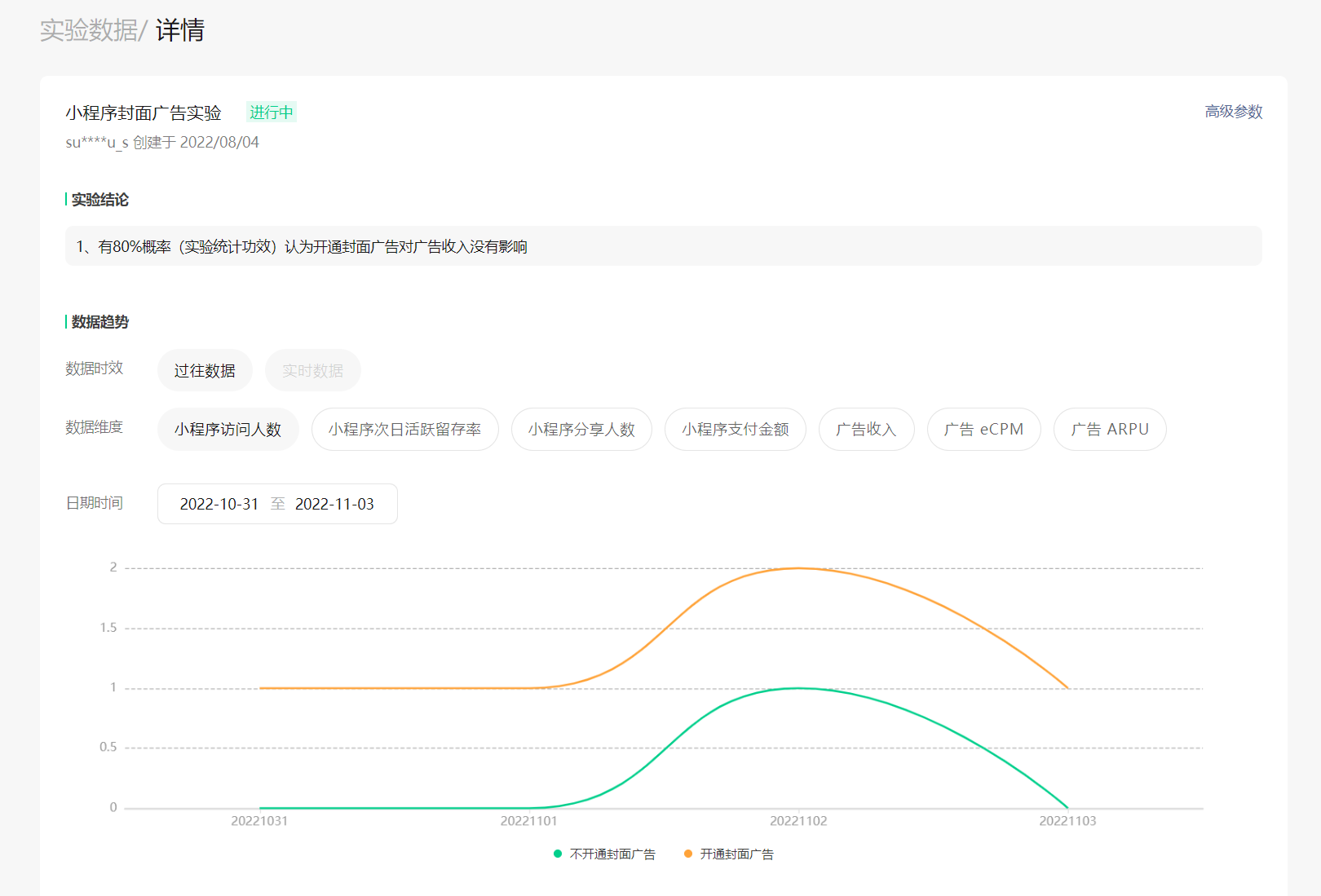Image resolution: width=1321 pixels, height=896 pixels.
Task: Show 广告收入 data dimension
Action: [x=866, y=430]
